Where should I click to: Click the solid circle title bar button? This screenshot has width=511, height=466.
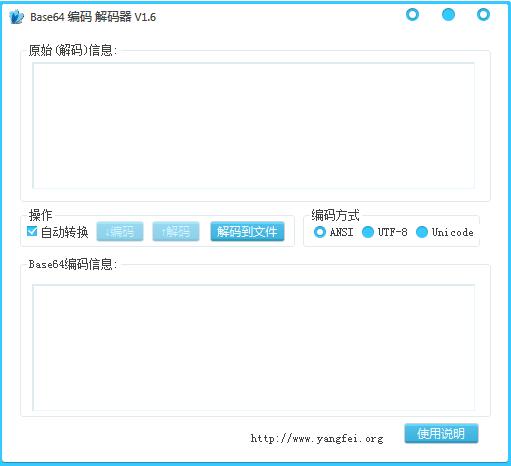coord(448,15)
